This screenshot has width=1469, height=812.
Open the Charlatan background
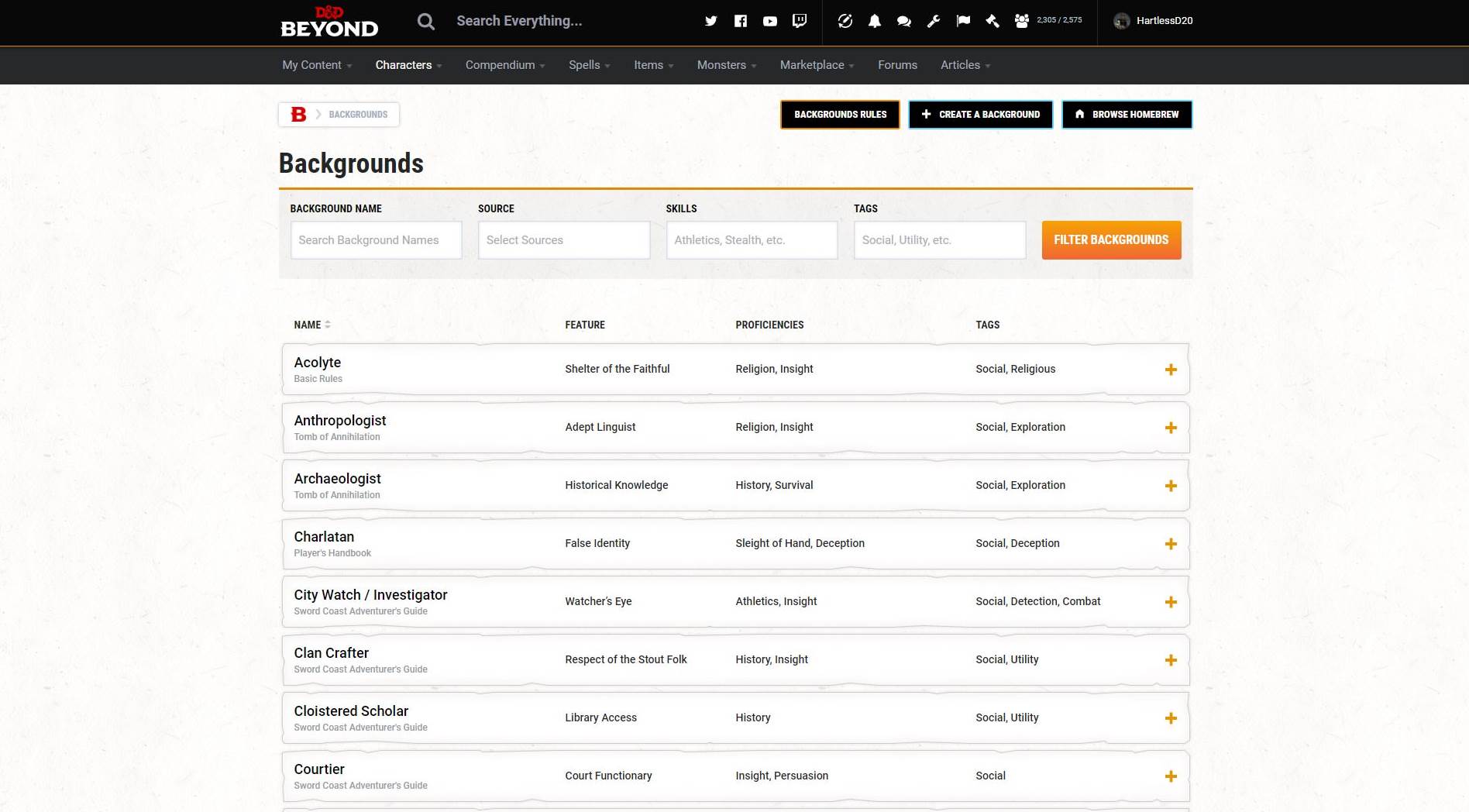coord(324,537)
